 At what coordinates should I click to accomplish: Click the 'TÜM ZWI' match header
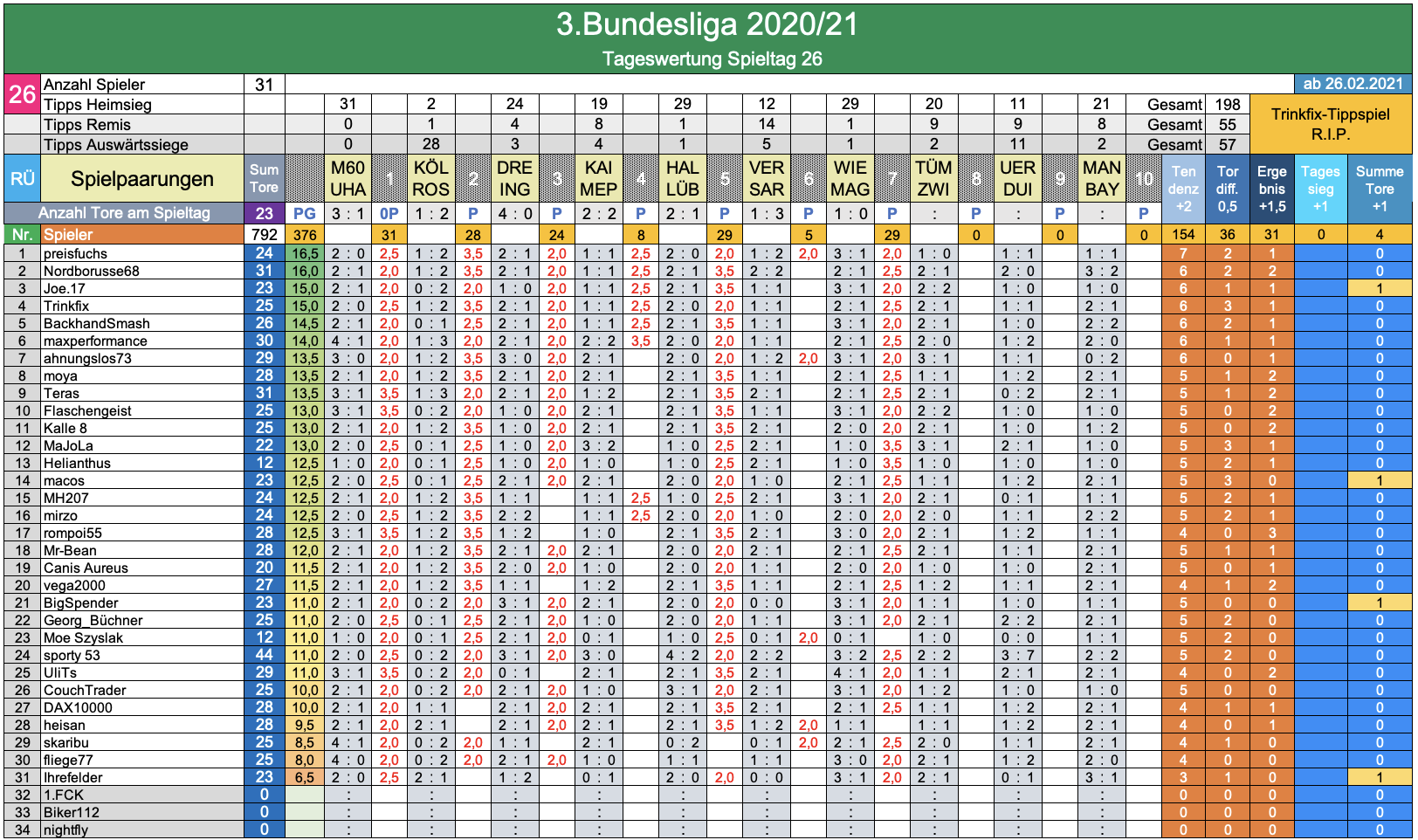coord(933,179)
